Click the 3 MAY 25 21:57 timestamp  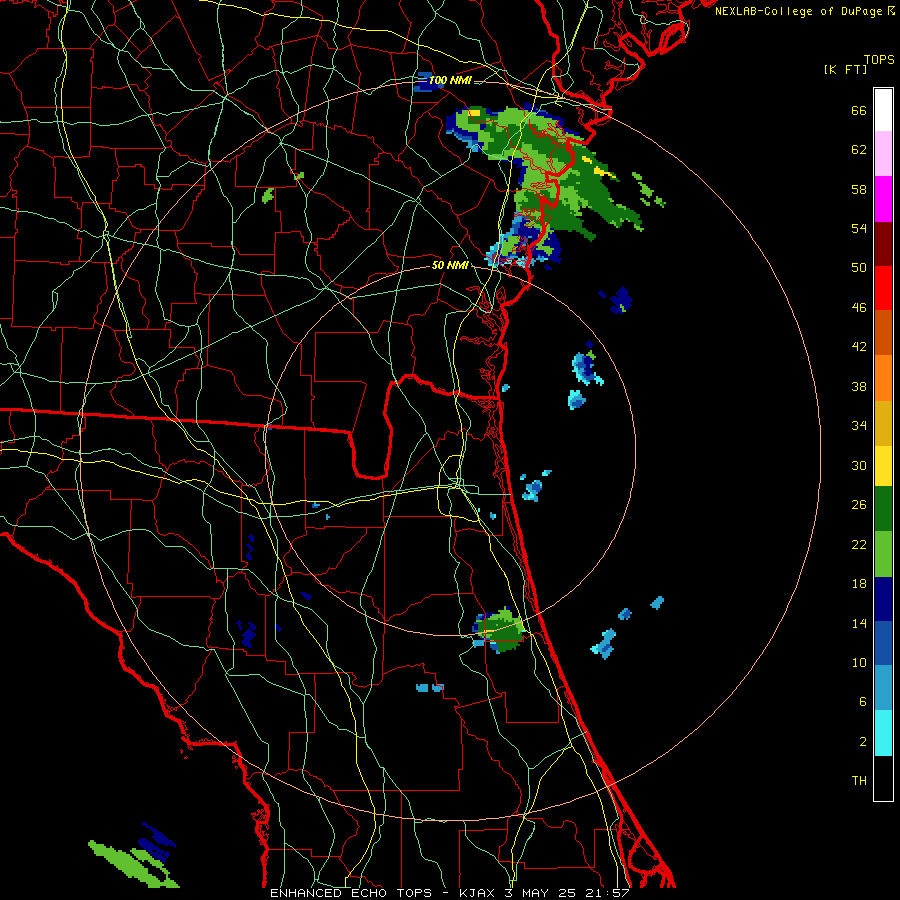tap(567, 893)
